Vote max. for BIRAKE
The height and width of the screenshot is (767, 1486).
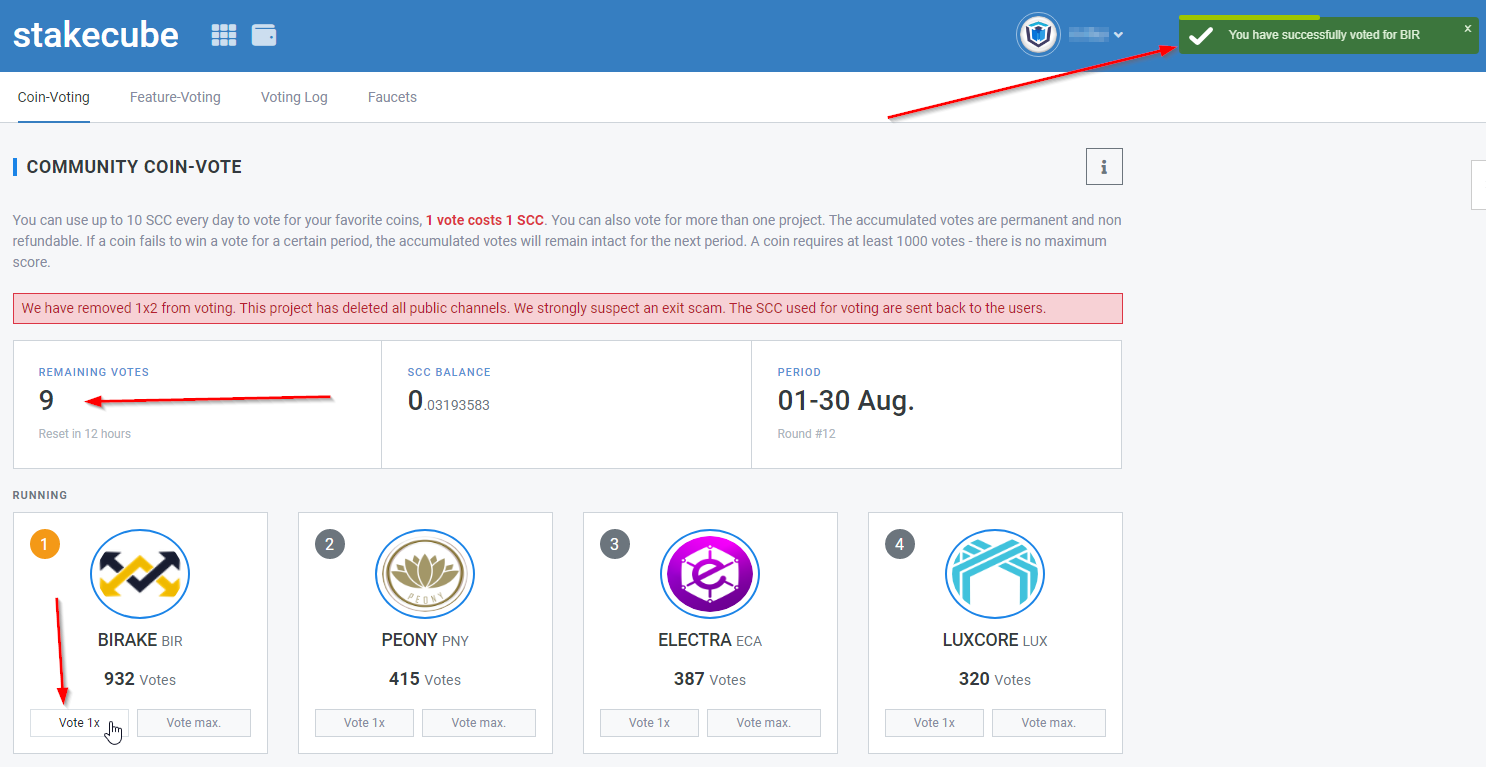(x=194, y=723)
